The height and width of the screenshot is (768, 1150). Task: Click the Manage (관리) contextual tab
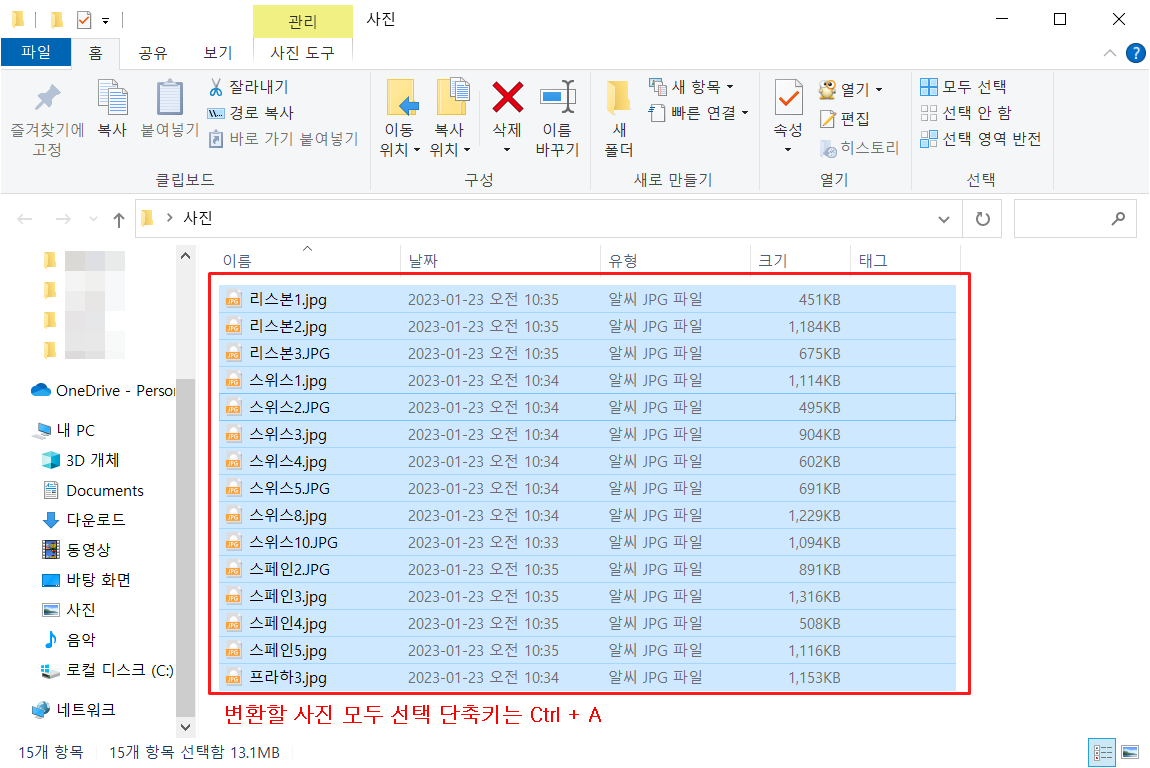[x=302, y=21]
